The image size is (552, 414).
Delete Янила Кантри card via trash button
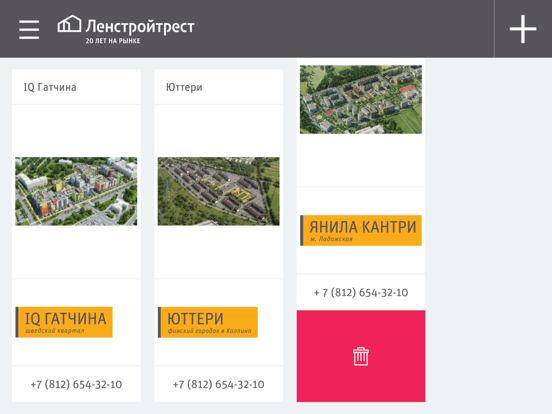click(361, 356)
